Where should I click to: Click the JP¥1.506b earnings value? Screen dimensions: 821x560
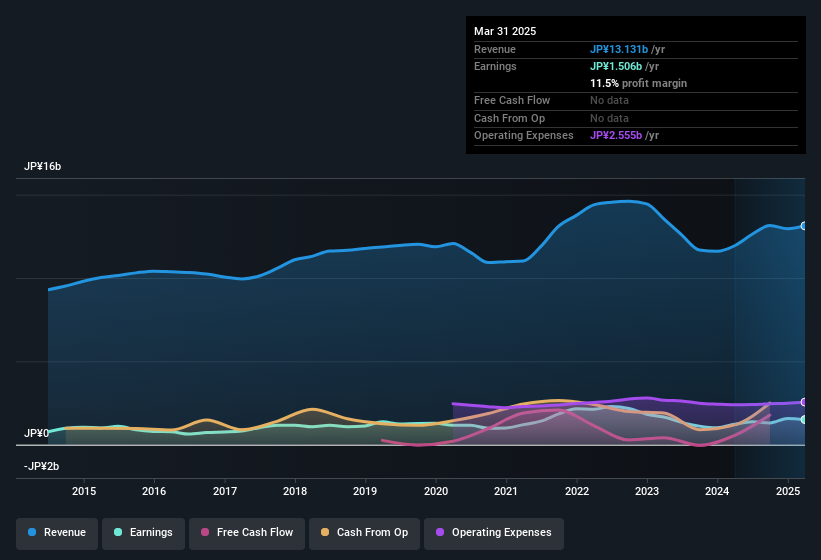[616, 66]
